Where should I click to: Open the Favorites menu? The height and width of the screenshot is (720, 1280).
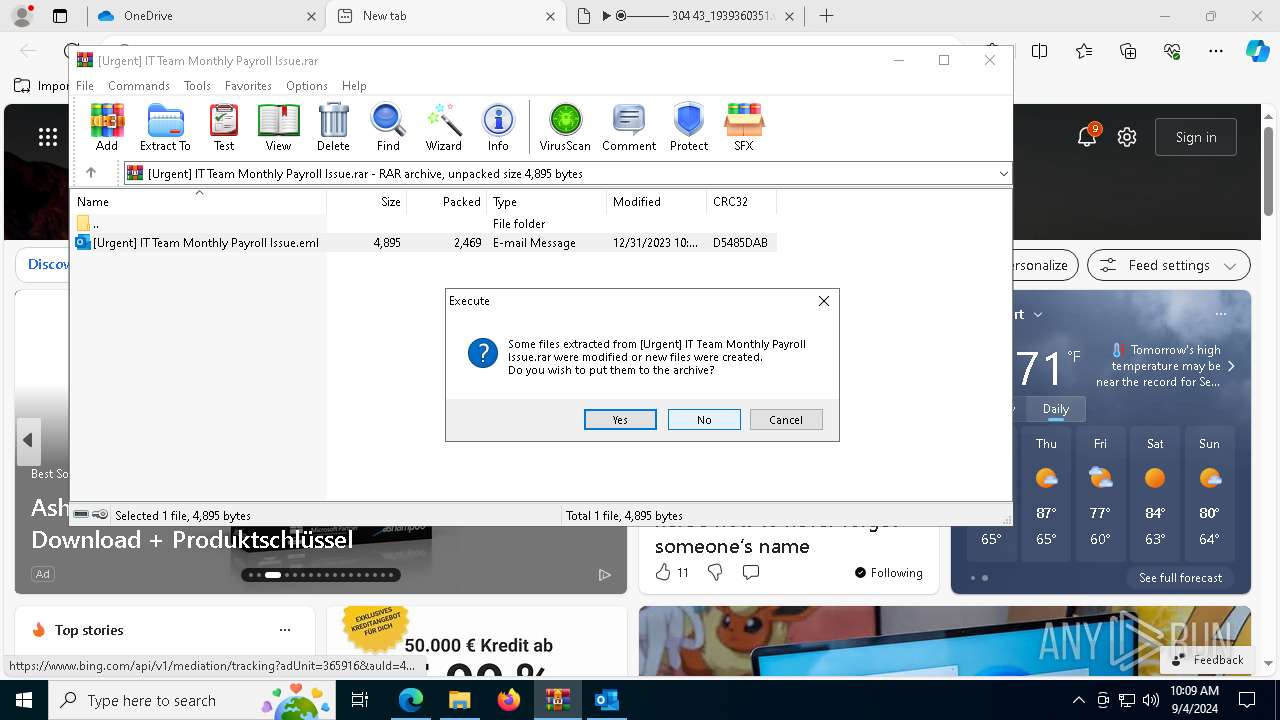(x=248, y=86)
